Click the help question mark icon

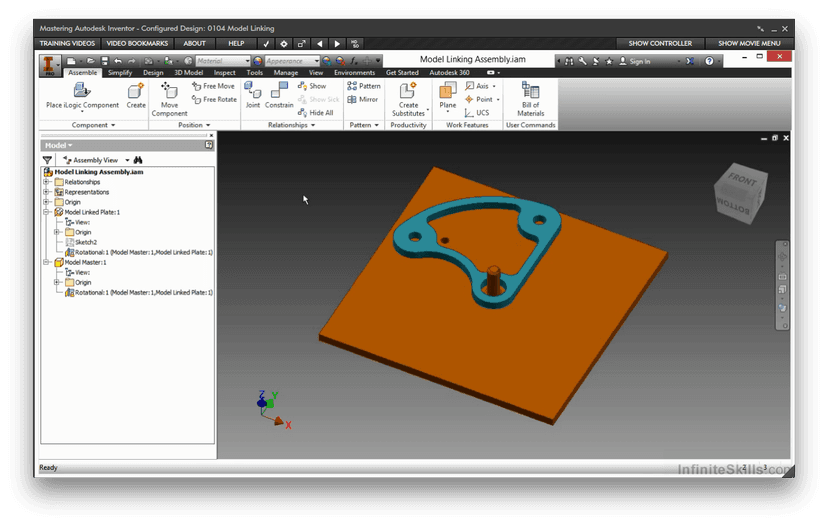click(709, 61)
